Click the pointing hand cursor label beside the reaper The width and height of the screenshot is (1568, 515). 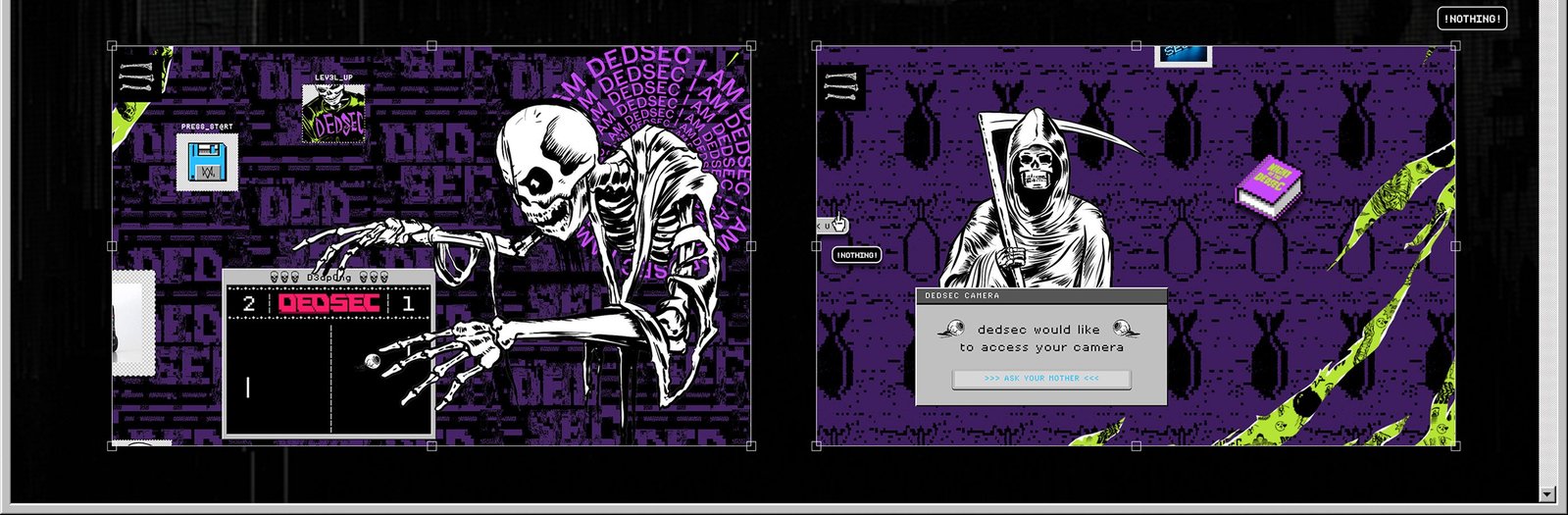(832, 226)
